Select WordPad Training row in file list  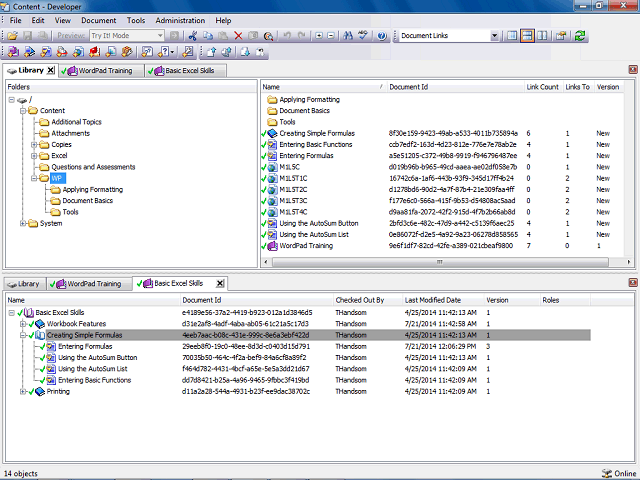pos(442,246)
